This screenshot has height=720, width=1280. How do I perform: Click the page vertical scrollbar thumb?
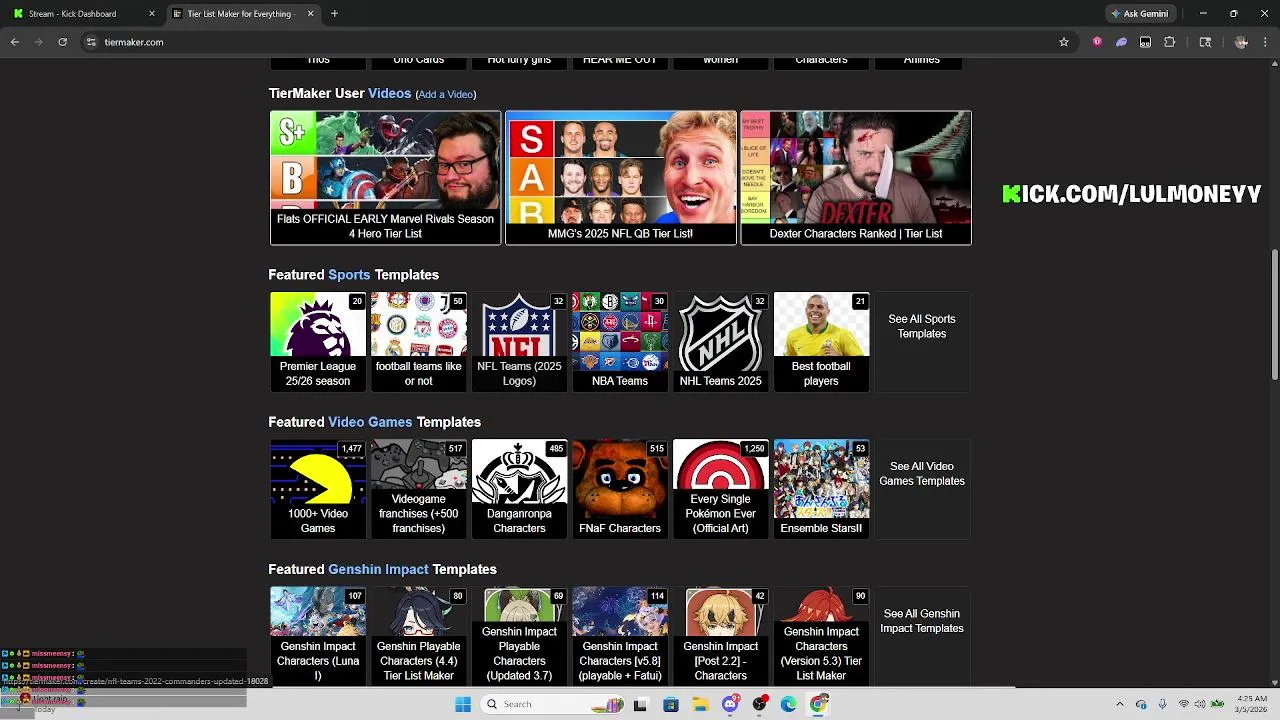pos(1274,314)
